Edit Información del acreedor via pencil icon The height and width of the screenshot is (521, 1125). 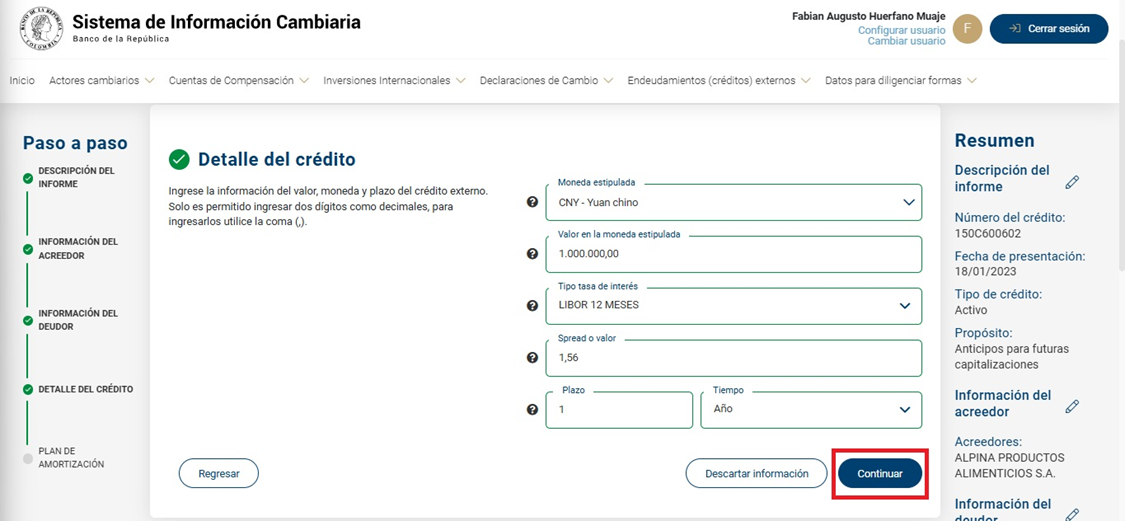1072,406
